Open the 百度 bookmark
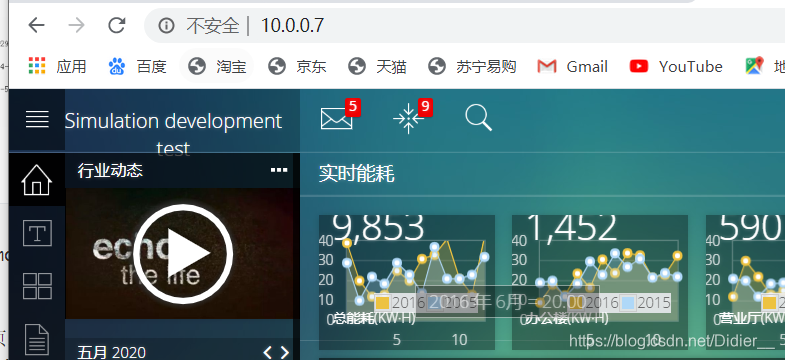Viewport: 785px width, 360px height. (137, 66)
